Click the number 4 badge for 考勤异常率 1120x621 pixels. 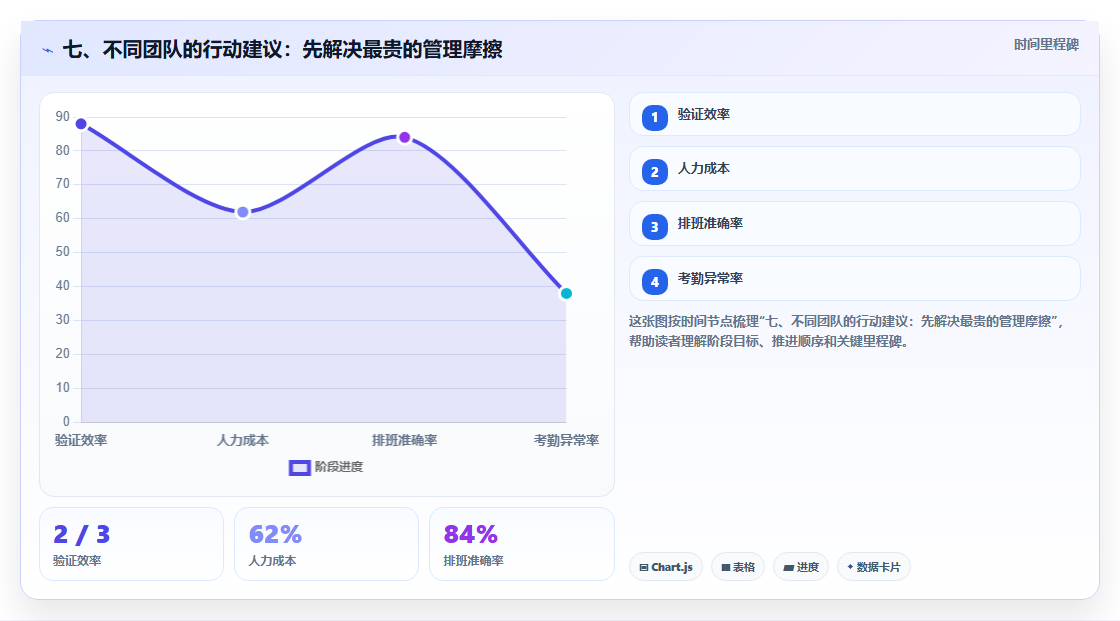coord(654,282)
